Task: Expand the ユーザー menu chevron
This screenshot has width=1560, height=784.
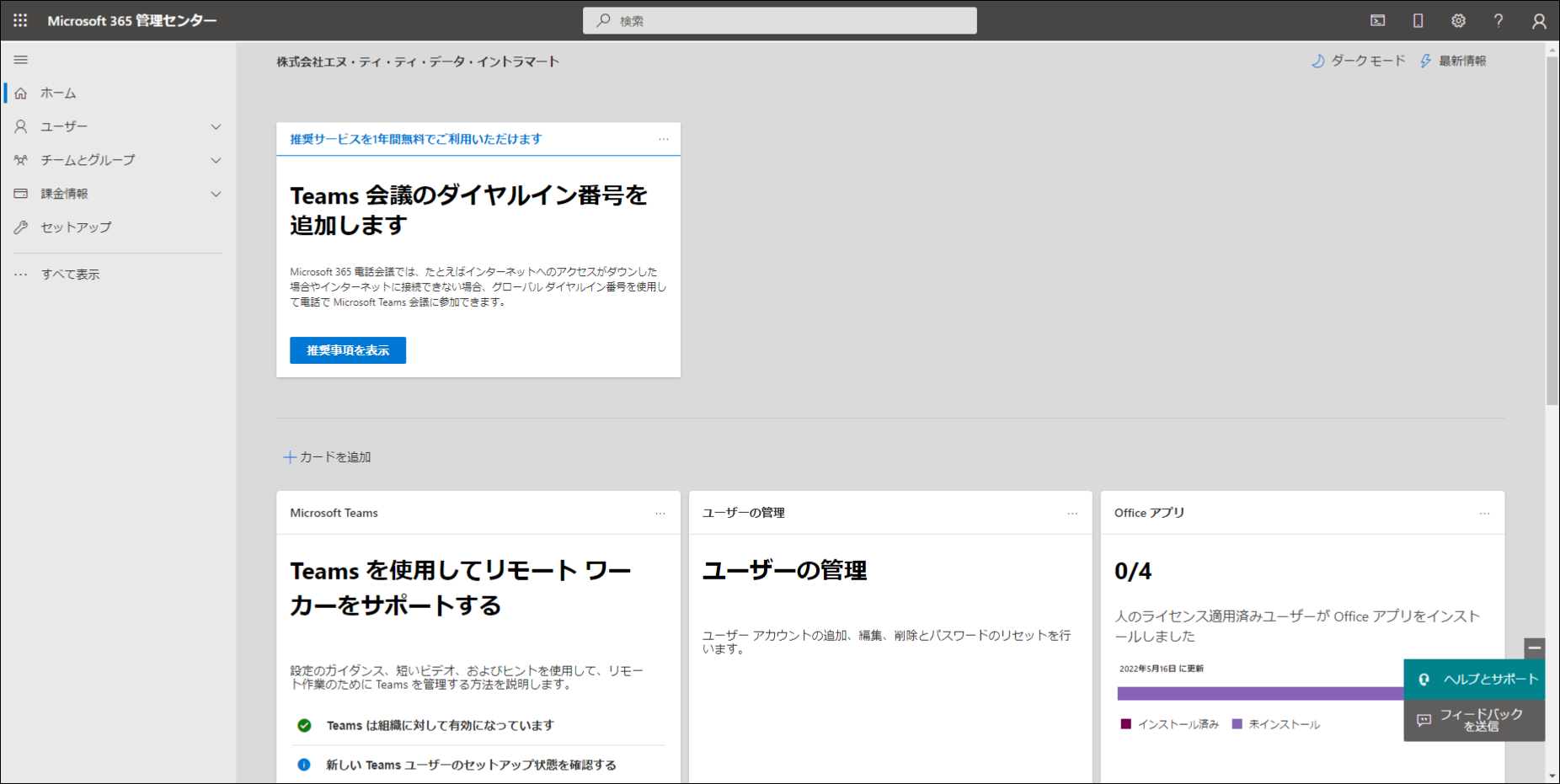Action: click(x=216, y=126)
